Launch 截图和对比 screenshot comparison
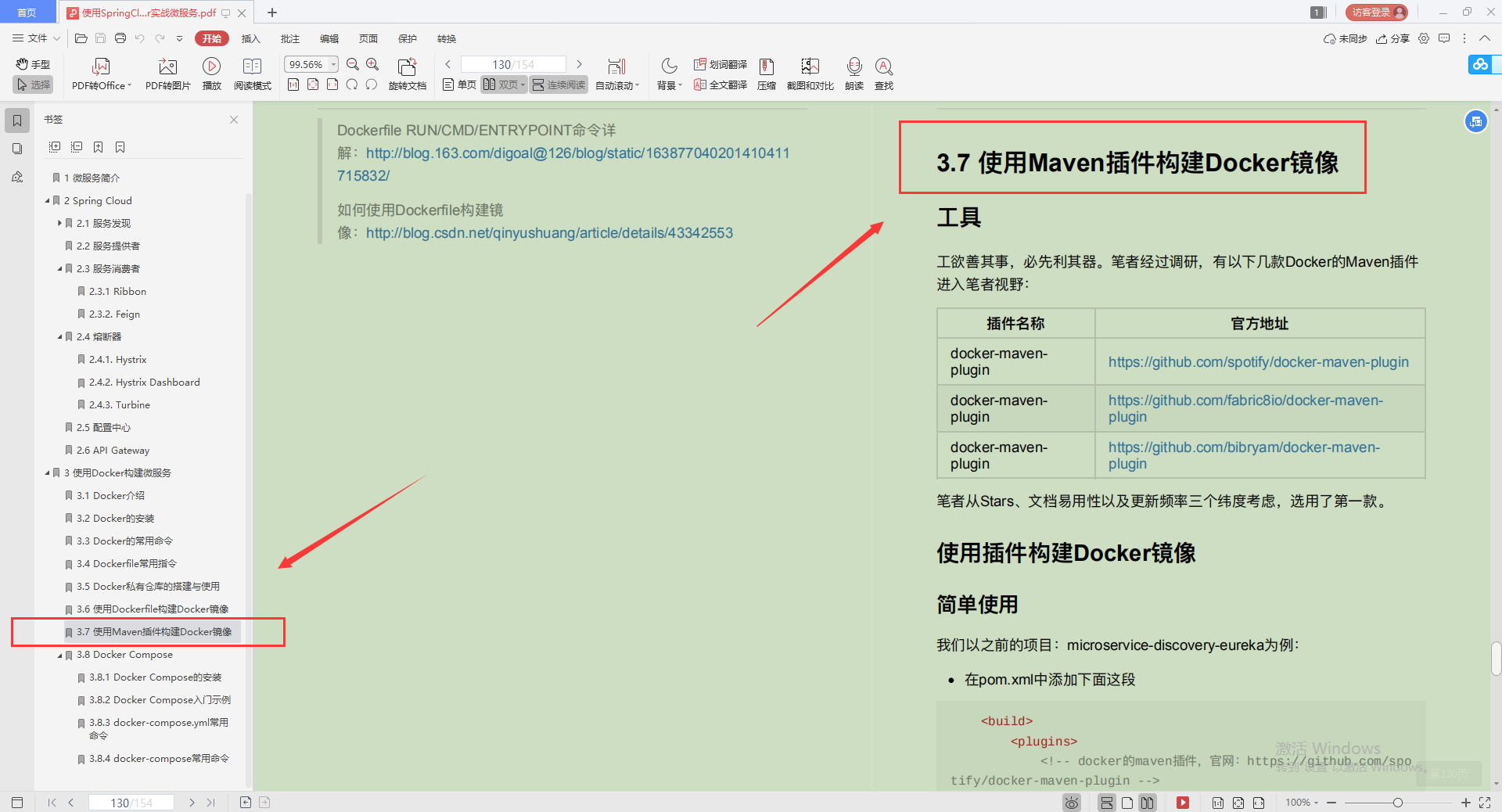The height and width of the screenshot is (812, 1502). coord(810,74)
